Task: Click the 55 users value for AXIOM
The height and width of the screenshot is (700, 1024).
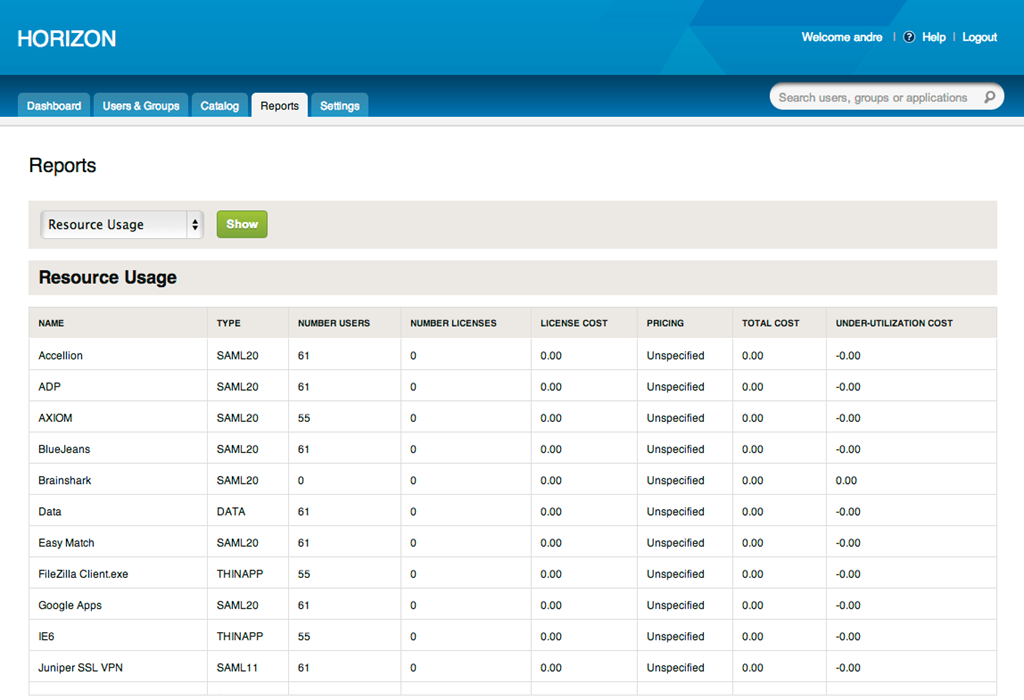Action: 304,419
